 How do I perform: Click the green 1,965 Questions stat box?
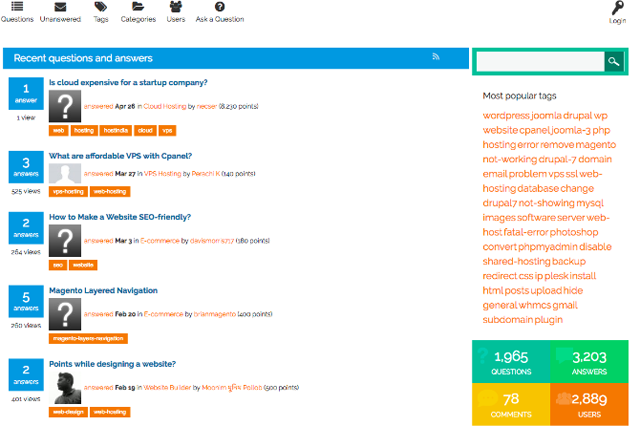point(510,360)
